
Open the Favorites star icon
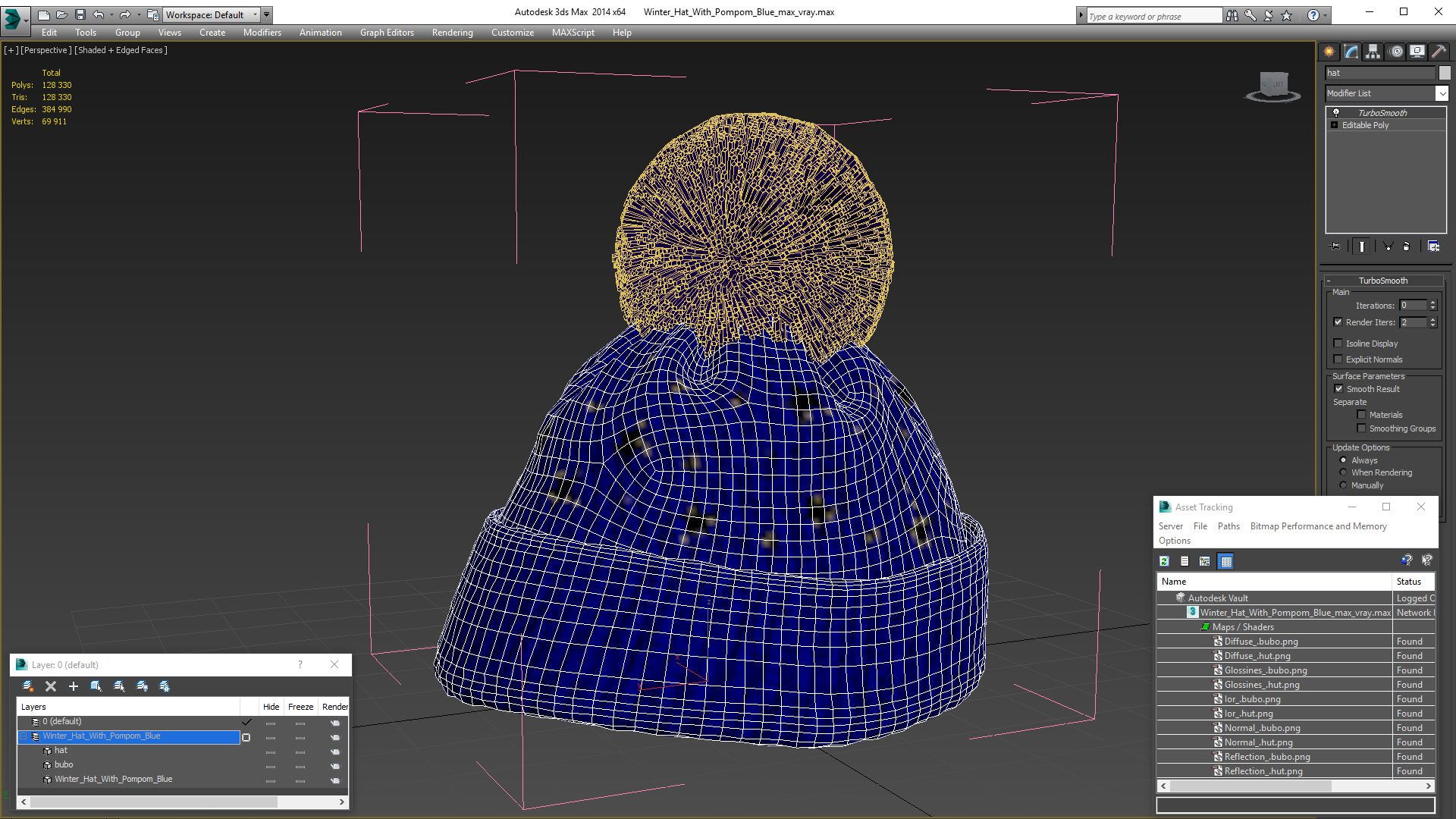point(1287,15)
